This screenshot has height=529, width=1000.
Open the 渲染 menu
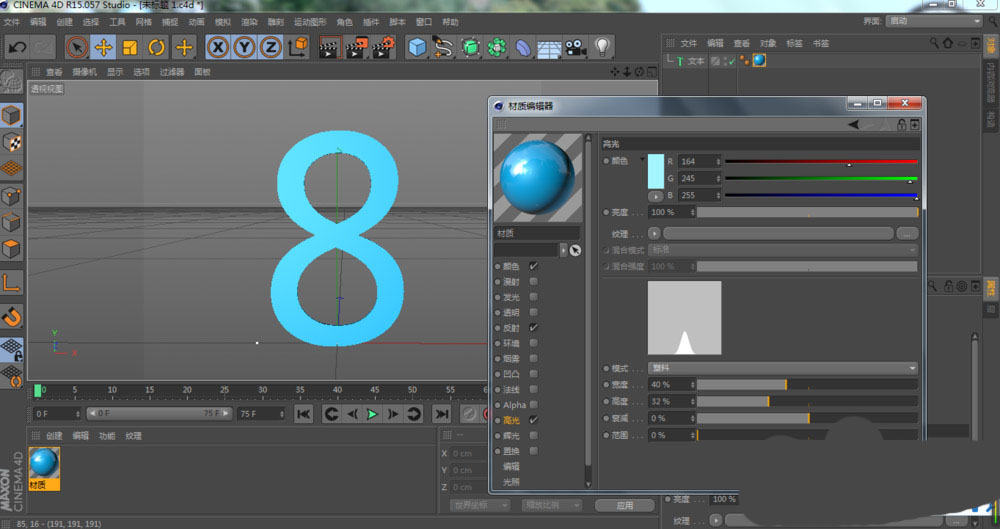[x=249, y=22]
